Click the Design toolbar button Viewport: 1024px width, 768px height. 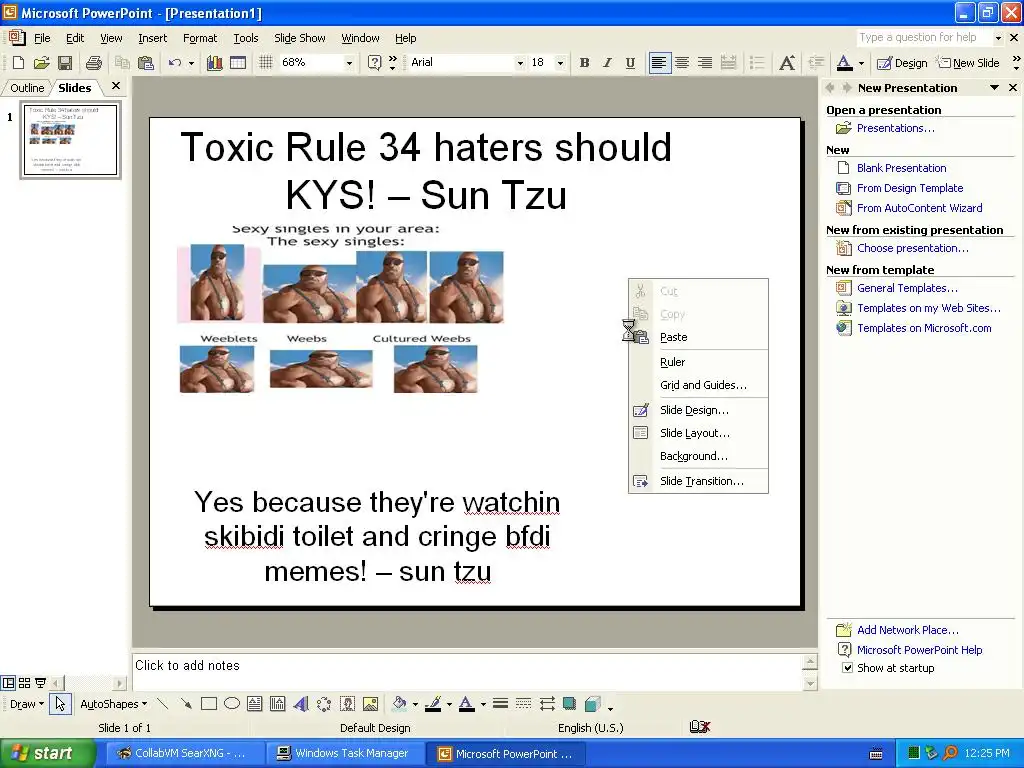click(x=902, y=63)
